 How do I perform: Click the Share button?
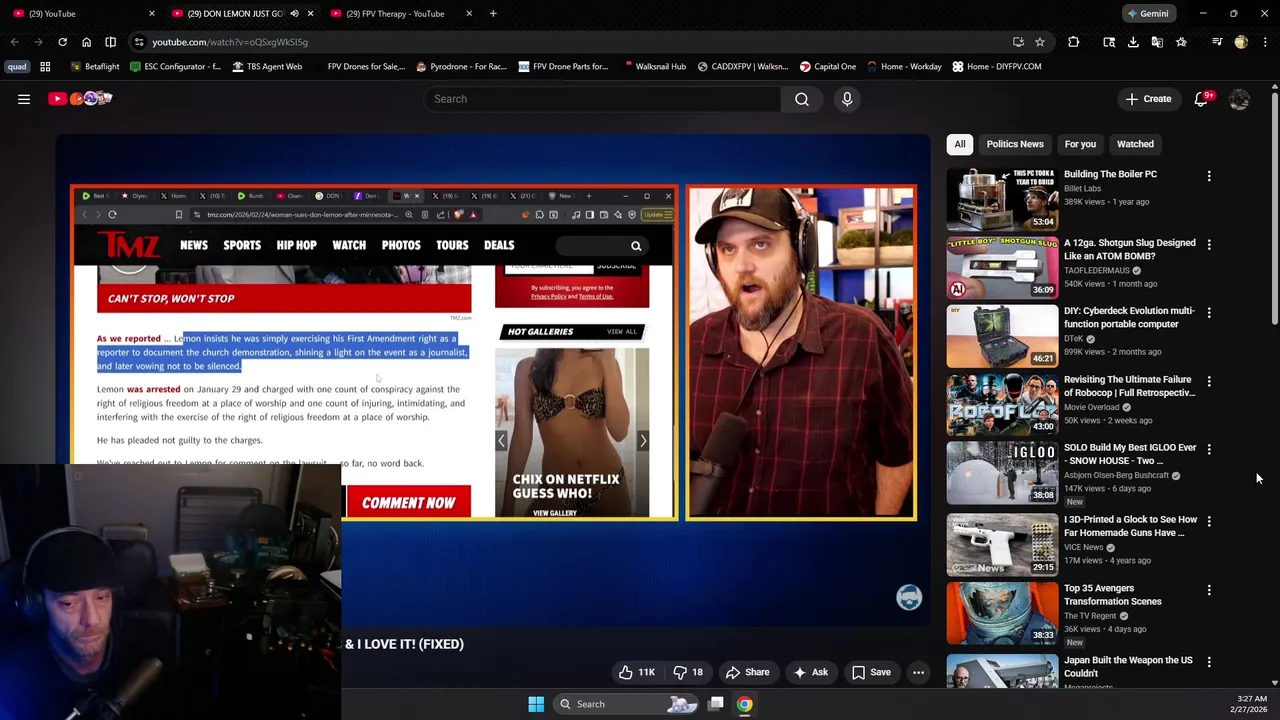748,672
